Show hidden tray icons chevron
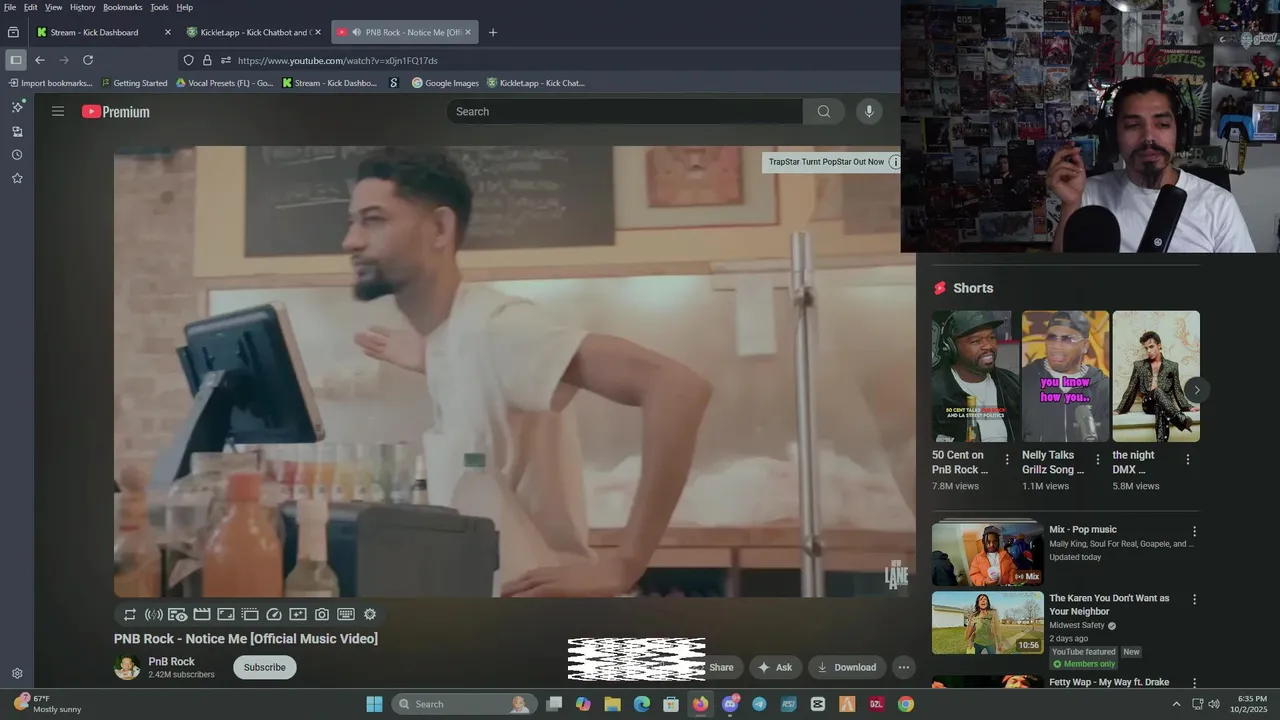1280x720 pixels. pyautogui.click(x=1176, y=704)
